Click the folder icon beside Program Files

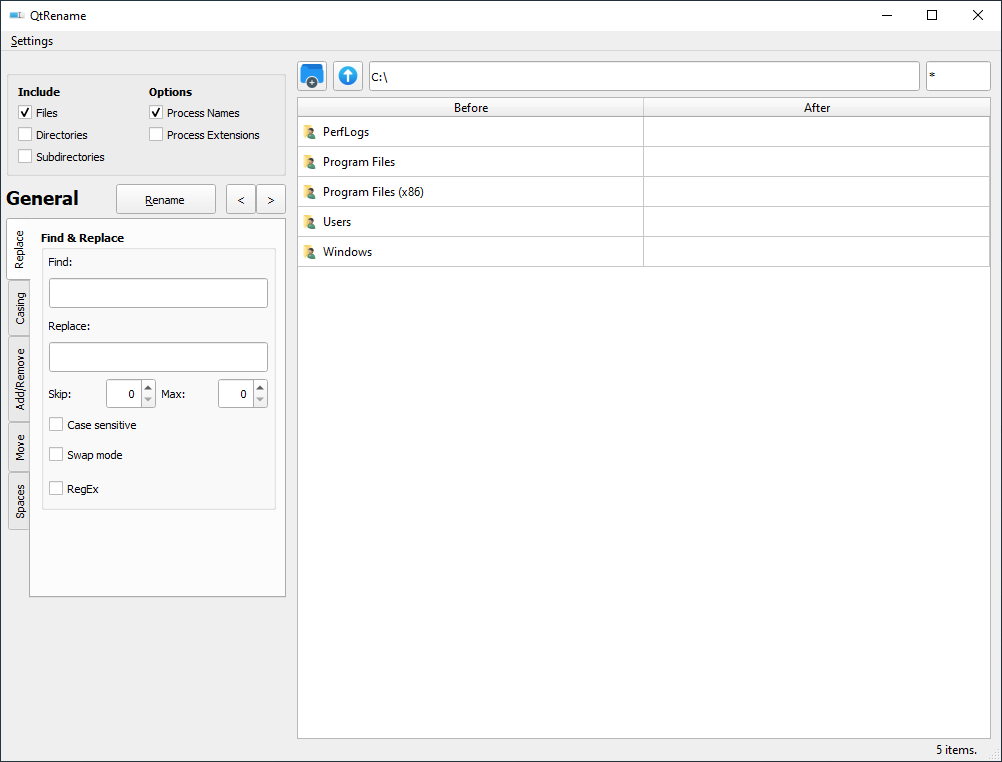click(309, 161)
